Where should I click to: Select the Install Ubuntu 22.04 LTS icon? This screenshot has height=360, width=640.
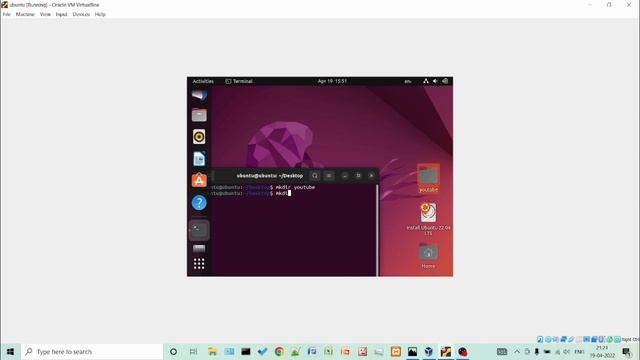pyautogui.click(x=428, y=219)
